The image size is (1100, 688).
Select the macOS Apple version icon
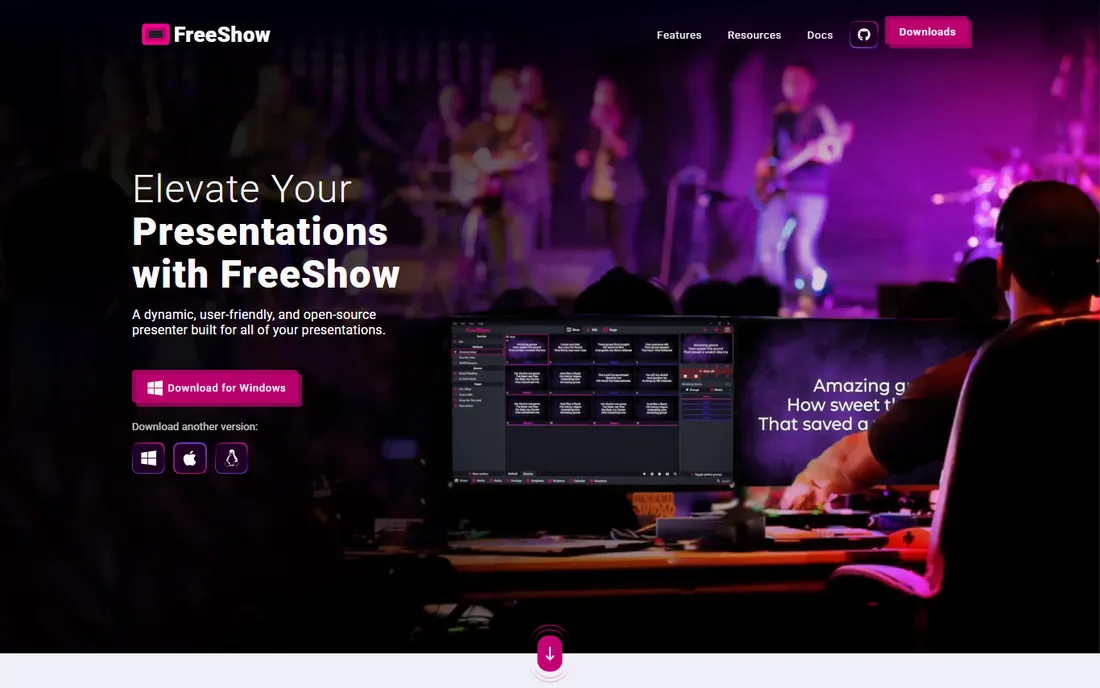coord(190,458)
